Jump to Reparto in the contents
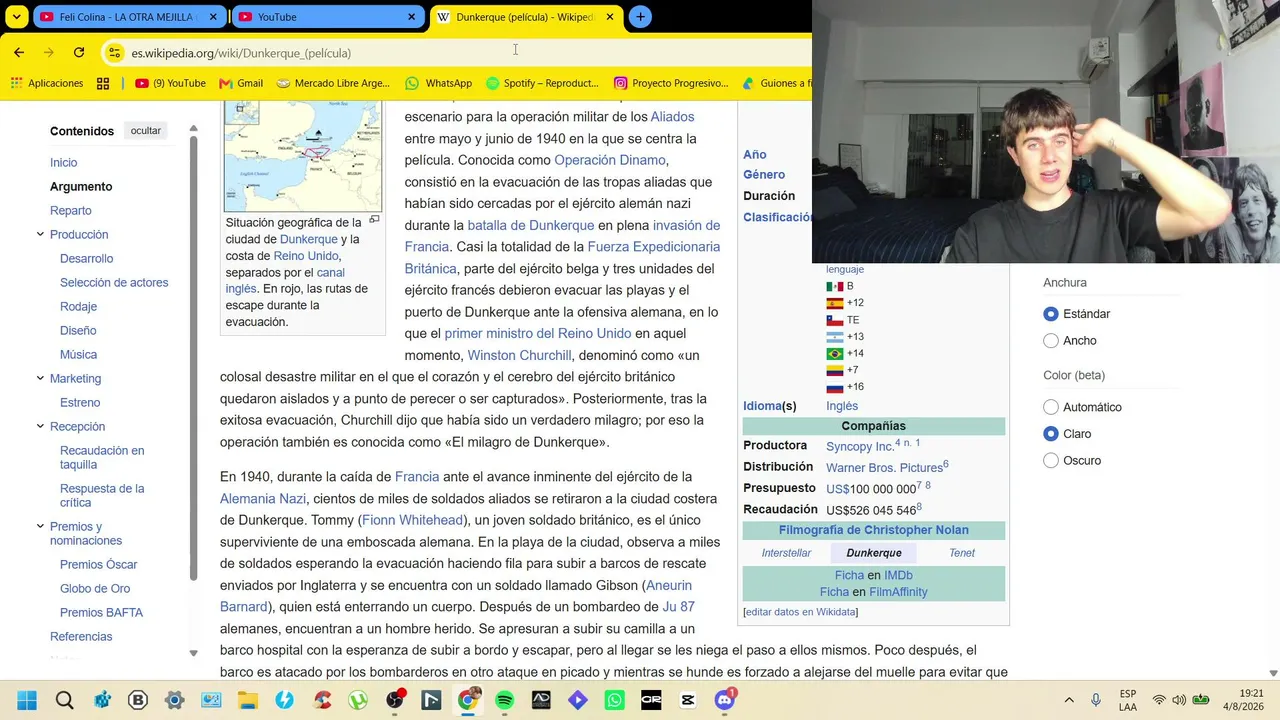This screenshot has height=720, width=1280. 71,211
